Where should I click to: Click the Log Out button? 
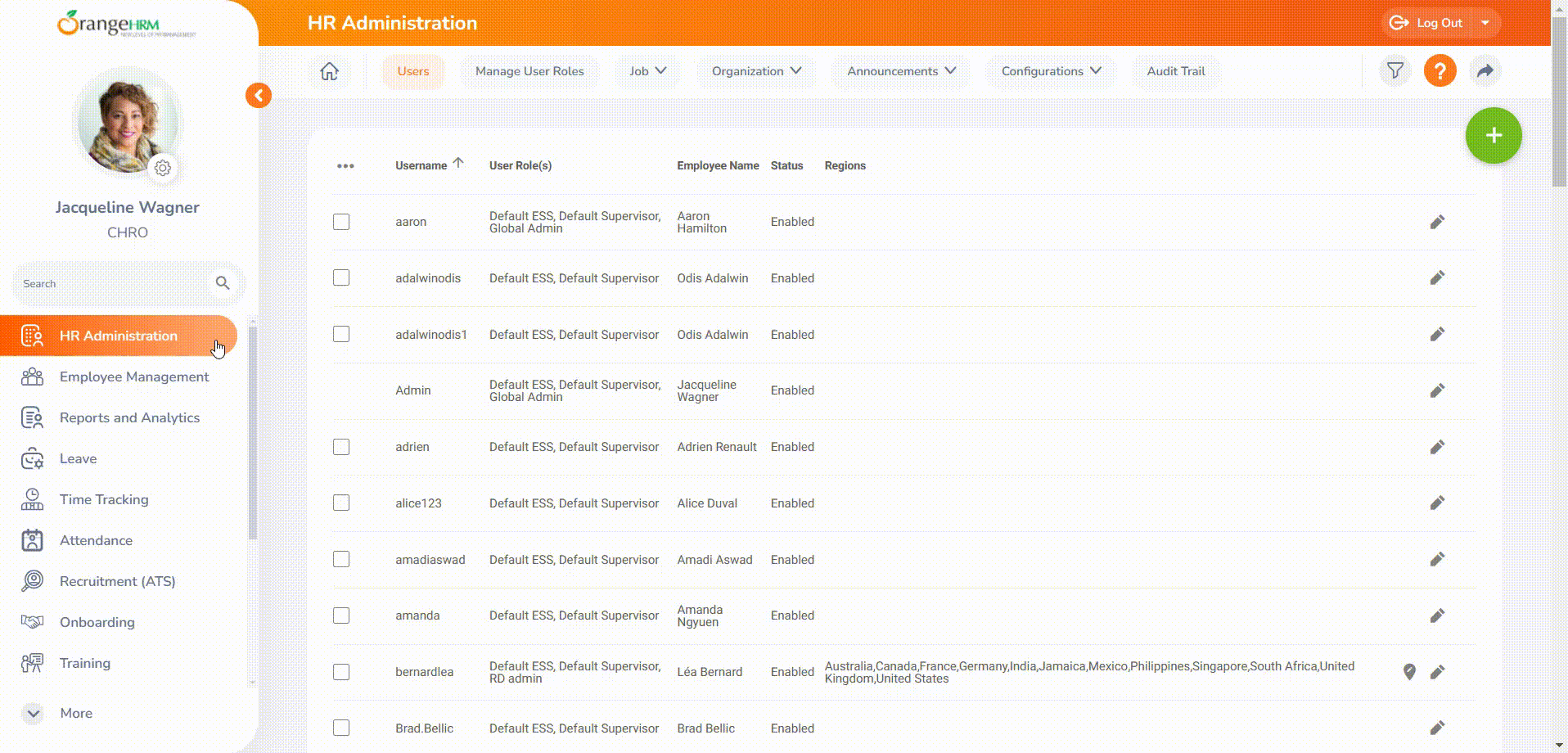(x=1427, y=23)
